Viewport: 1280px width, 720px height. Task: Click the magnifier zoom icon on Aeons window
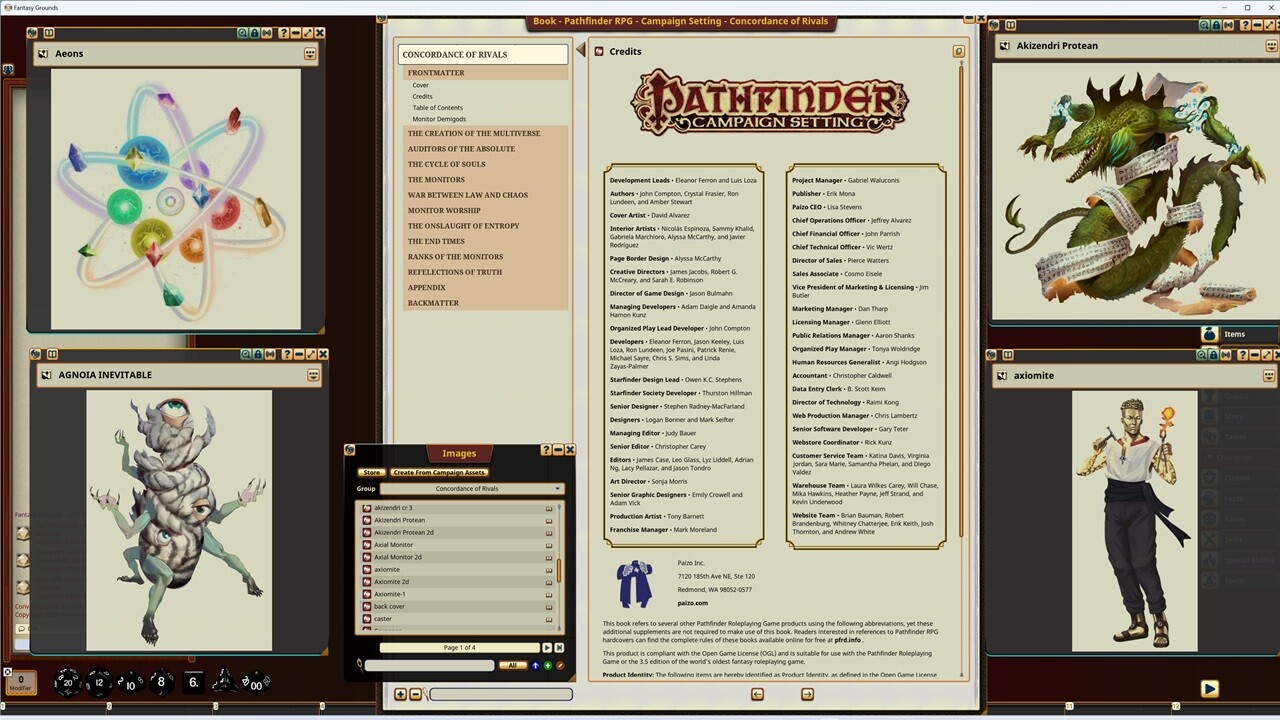pos(242,33)
